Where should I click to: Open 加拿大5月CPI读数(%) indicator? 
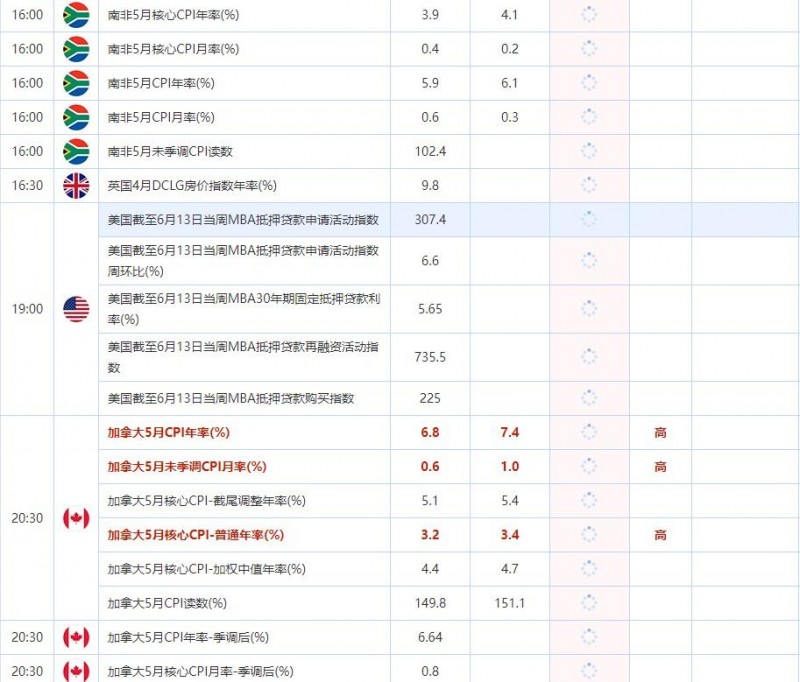click(x=167, y=603)
